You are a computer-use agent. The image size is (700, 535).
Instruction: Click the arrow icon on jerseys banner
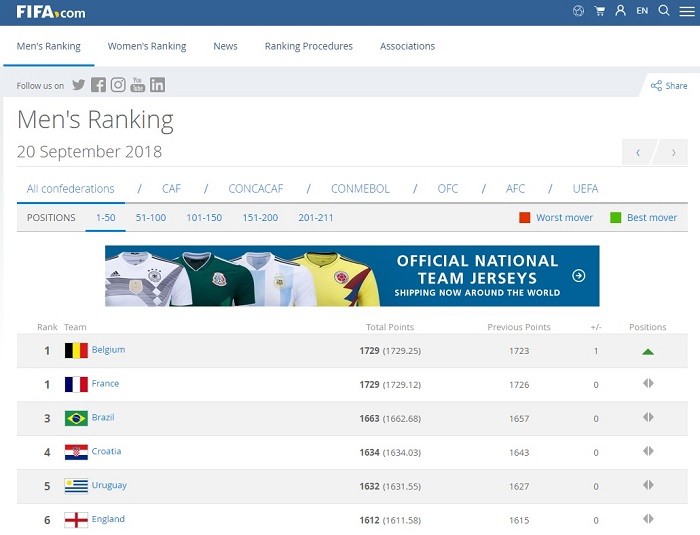click(579, 276)
